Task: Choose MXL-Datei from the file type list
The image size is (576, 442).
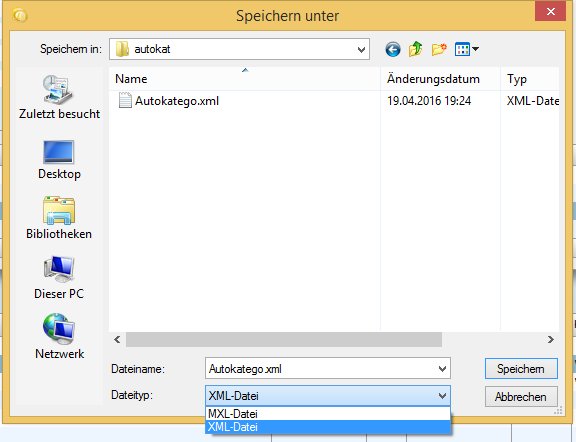Action: pos(328,414)
